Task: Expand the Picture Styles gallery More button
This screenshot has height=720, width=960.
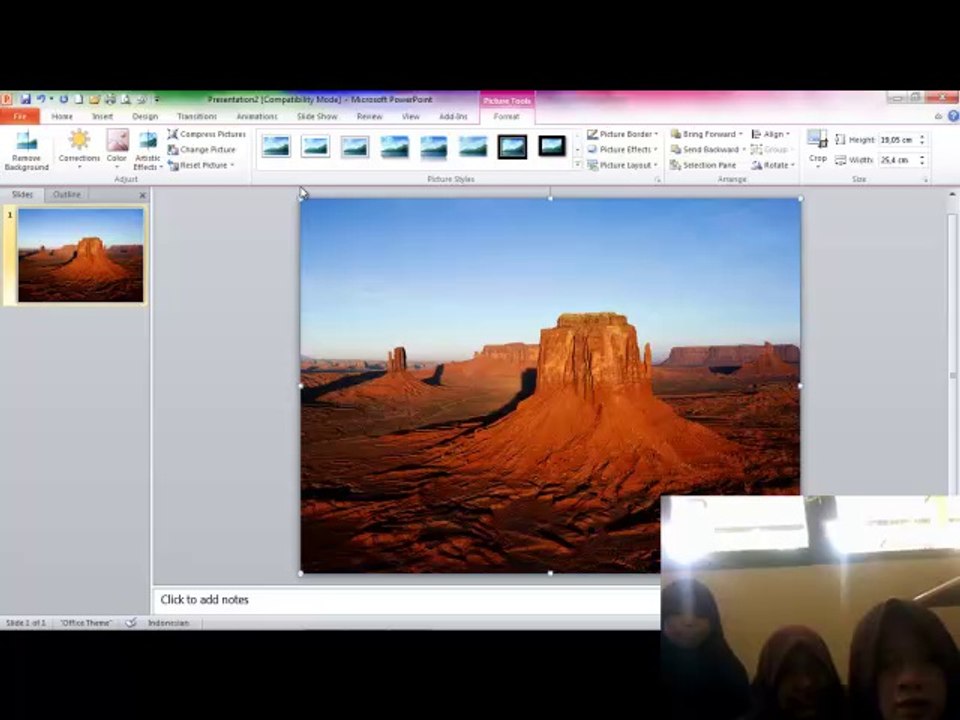Action: click(577, 165)
